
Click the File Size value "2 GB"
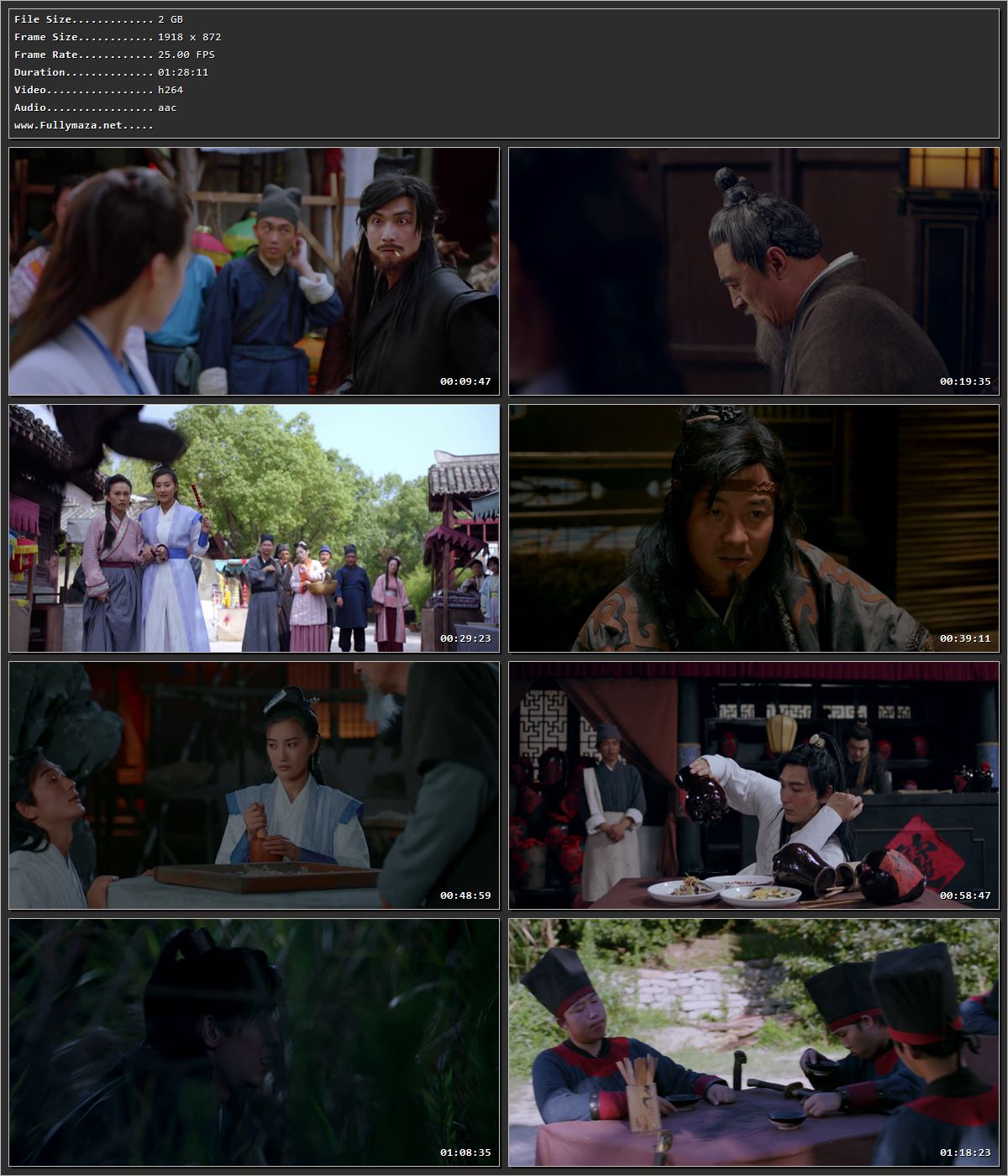point(171,19)
